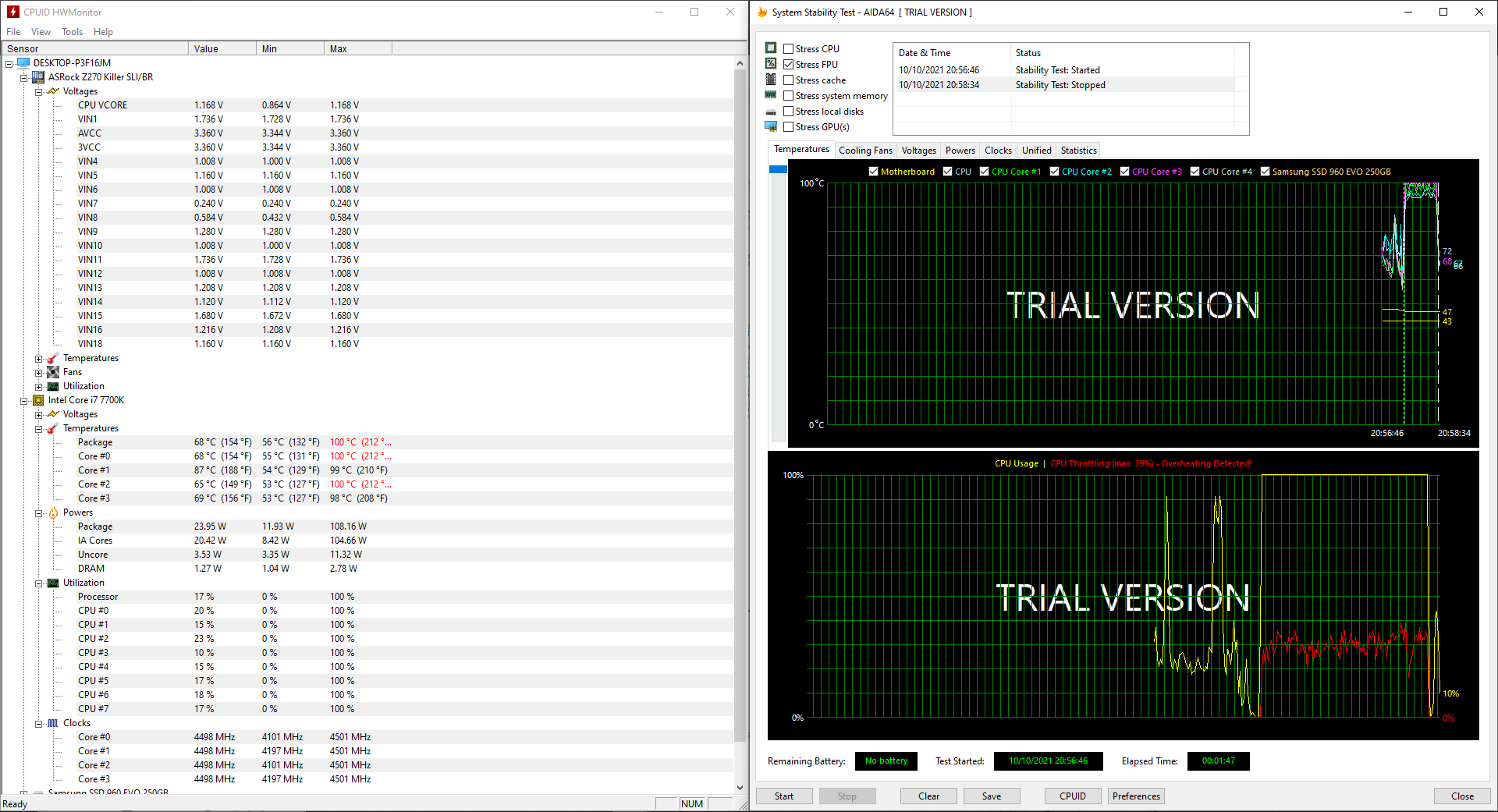Open the Tools menu in HWMonitor
Screen dimensions: 1498x812
coord(72,32)
